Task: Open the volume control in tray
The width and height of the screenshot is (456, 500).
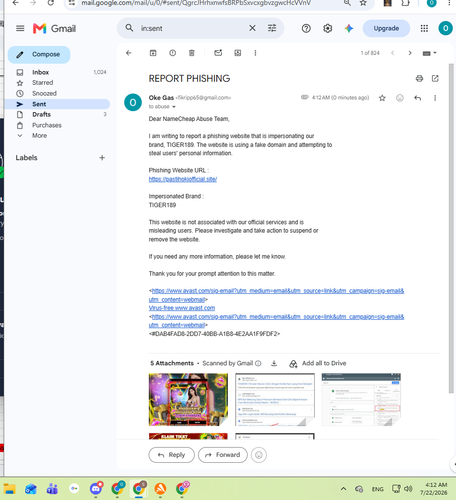Action: (408, 489)
